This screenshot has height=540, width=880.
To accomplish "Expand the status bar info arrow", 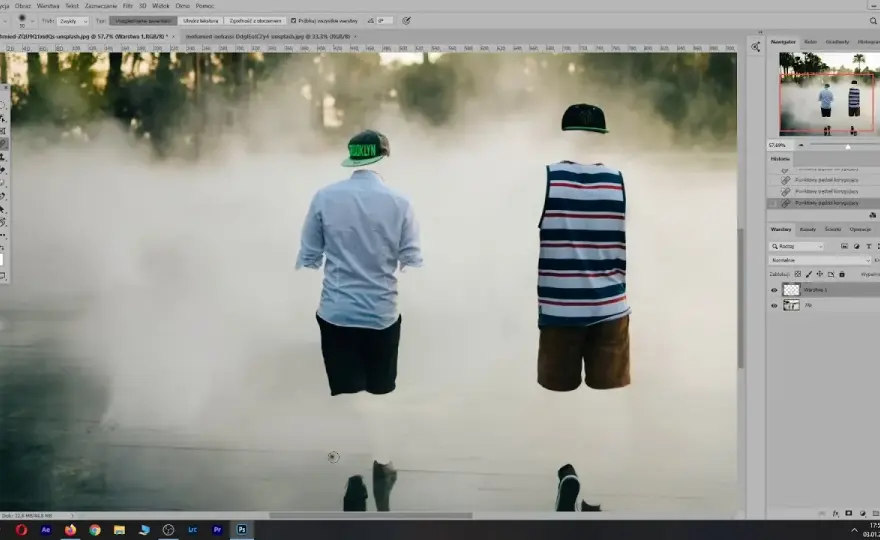I will 72,515.
